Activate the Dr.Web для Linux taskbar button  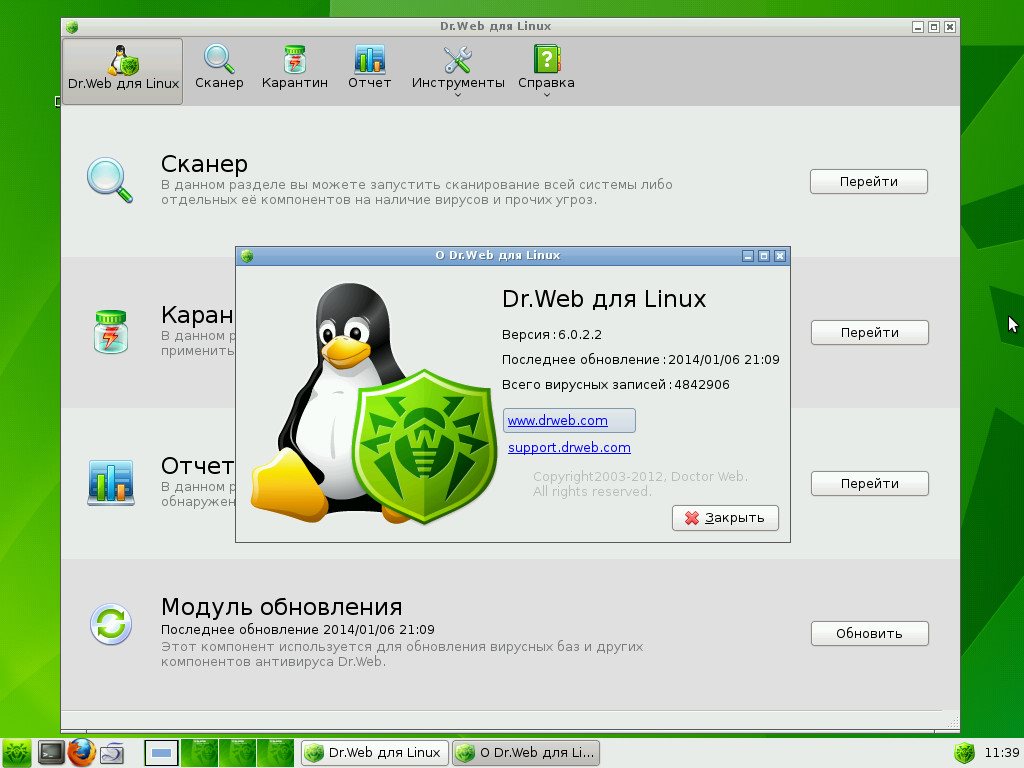[375, 753]
